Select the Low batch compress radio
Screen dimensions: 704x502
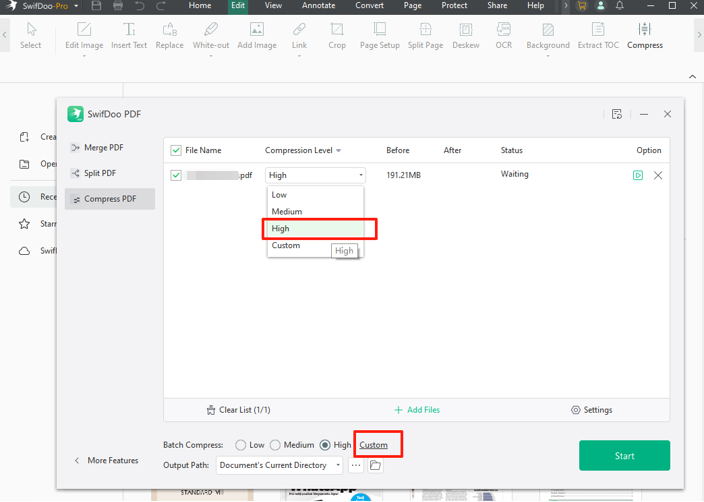pos(241,445)
